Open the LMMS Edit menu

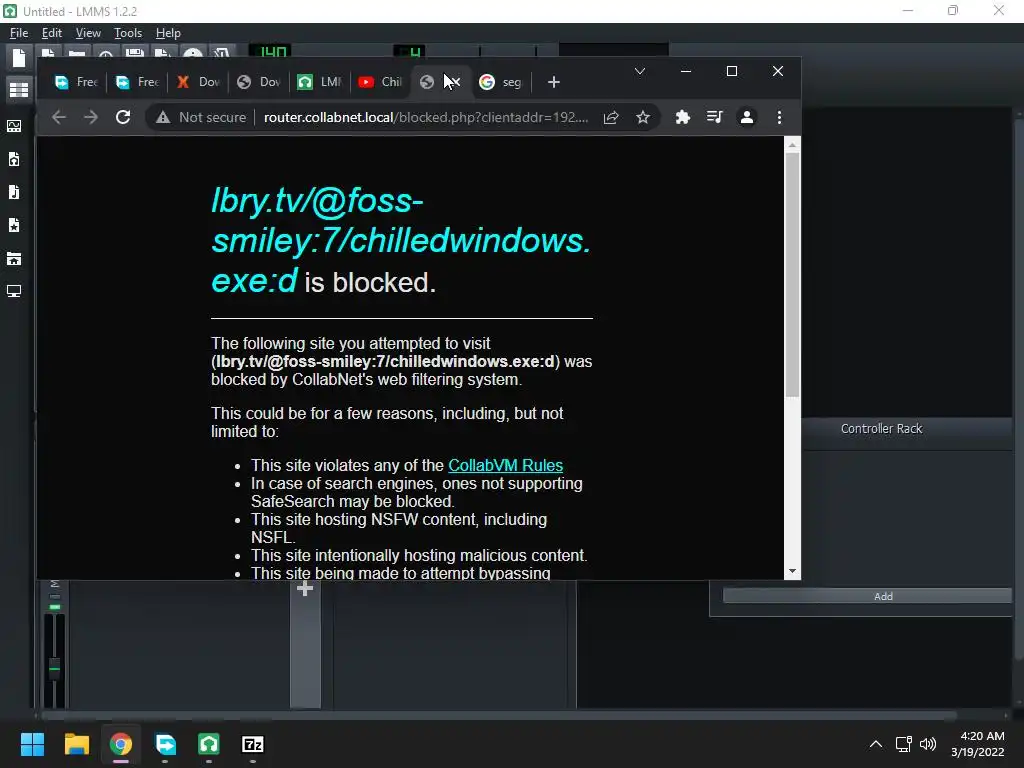52,33
